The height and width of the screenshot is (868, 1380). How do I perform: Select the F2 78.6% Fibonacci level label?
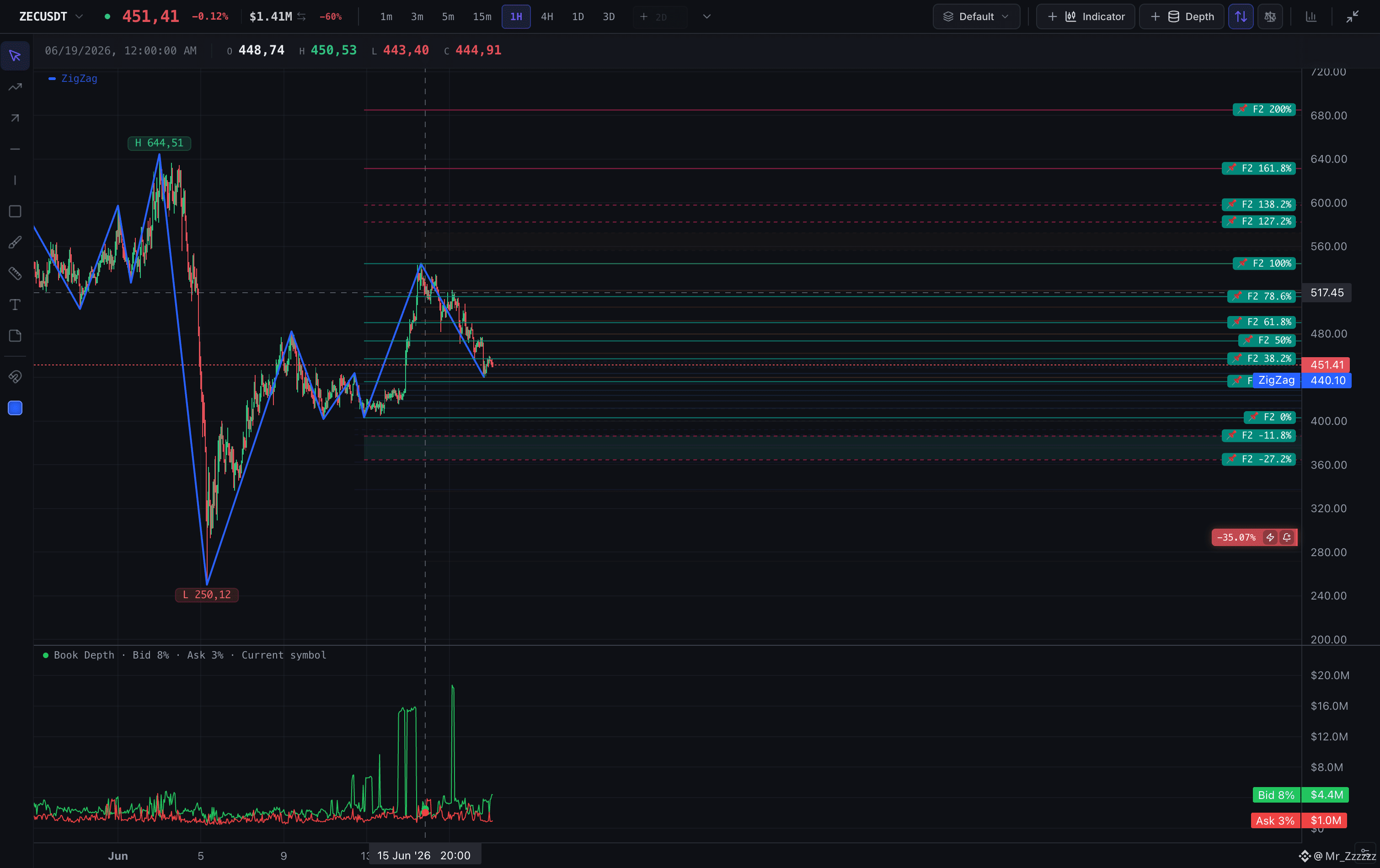[x=1262, y=296]
